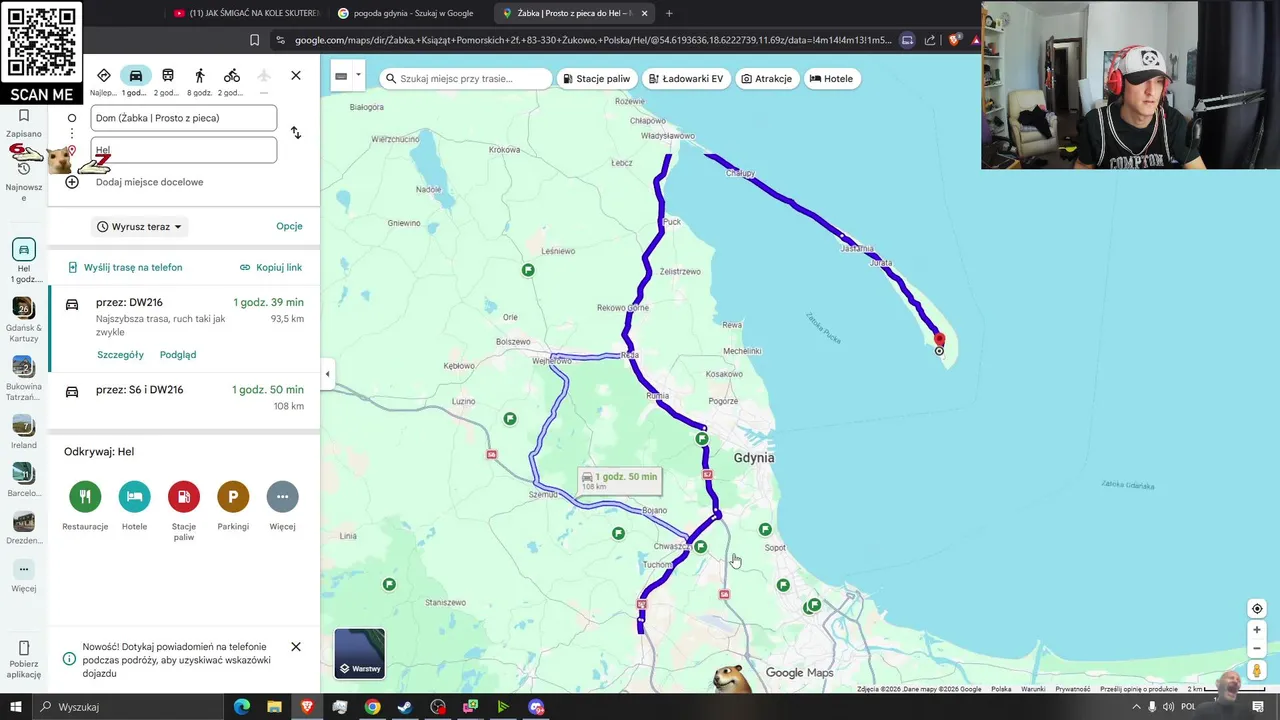Switch to YouTube skuter tab
Viewport: 1280px width, 720px height.
coord(245,13)
